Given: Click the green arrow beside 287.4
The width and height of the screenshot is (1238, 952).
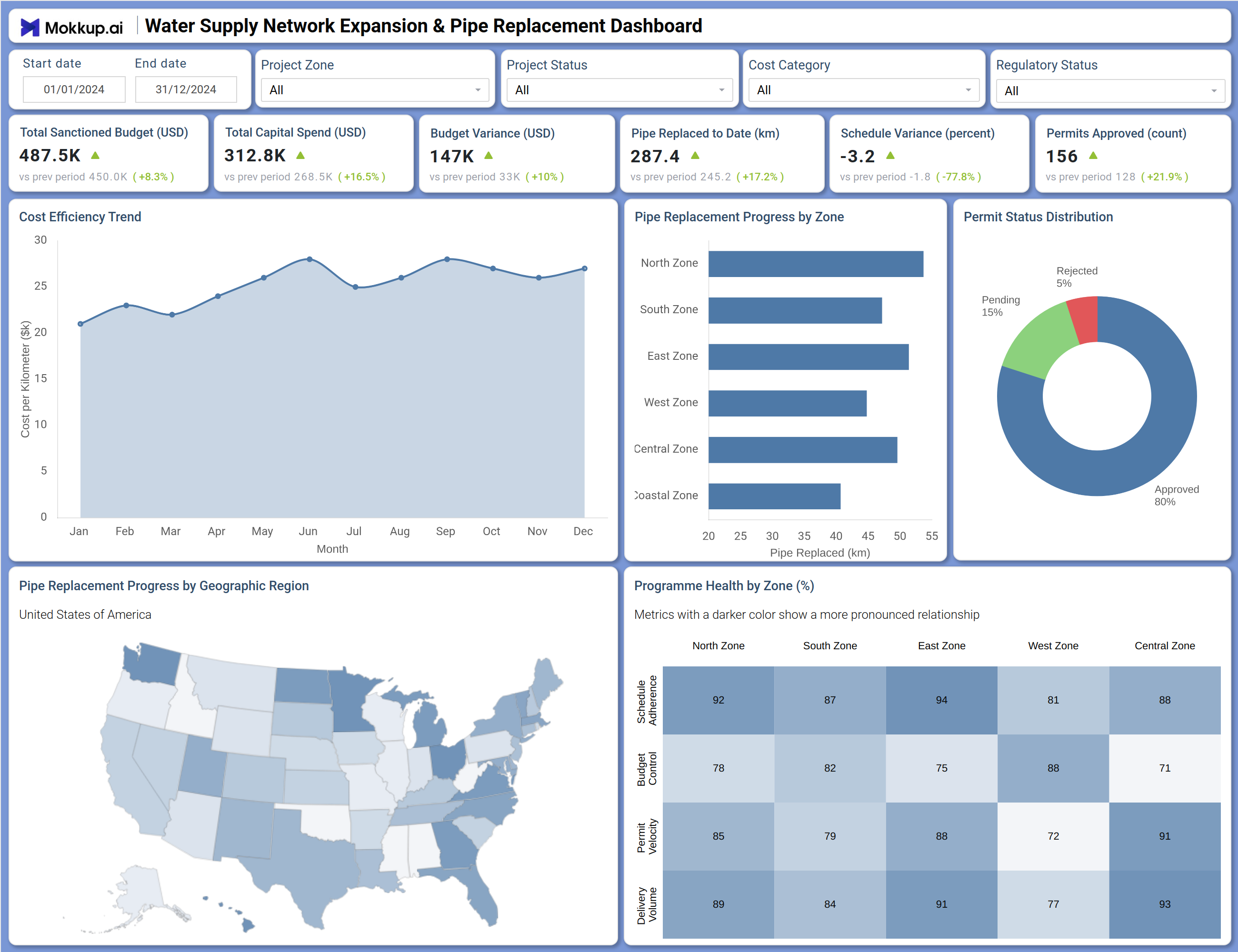Looking at the screenshot, I should pyautogui.click(x=696, y=155).
